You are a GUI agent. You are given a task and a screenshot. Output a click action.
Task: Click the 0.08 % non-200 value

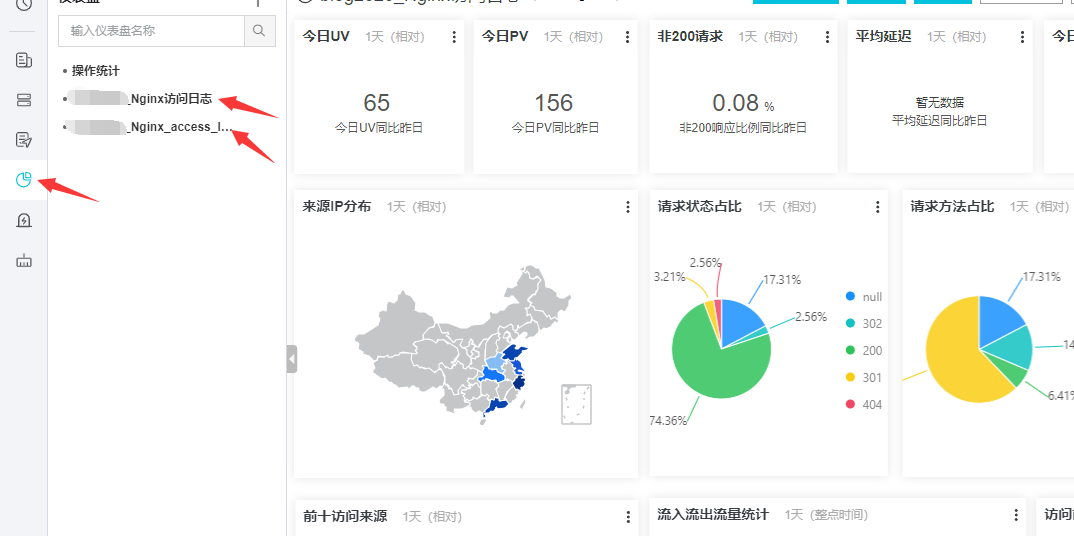(743, 103)
